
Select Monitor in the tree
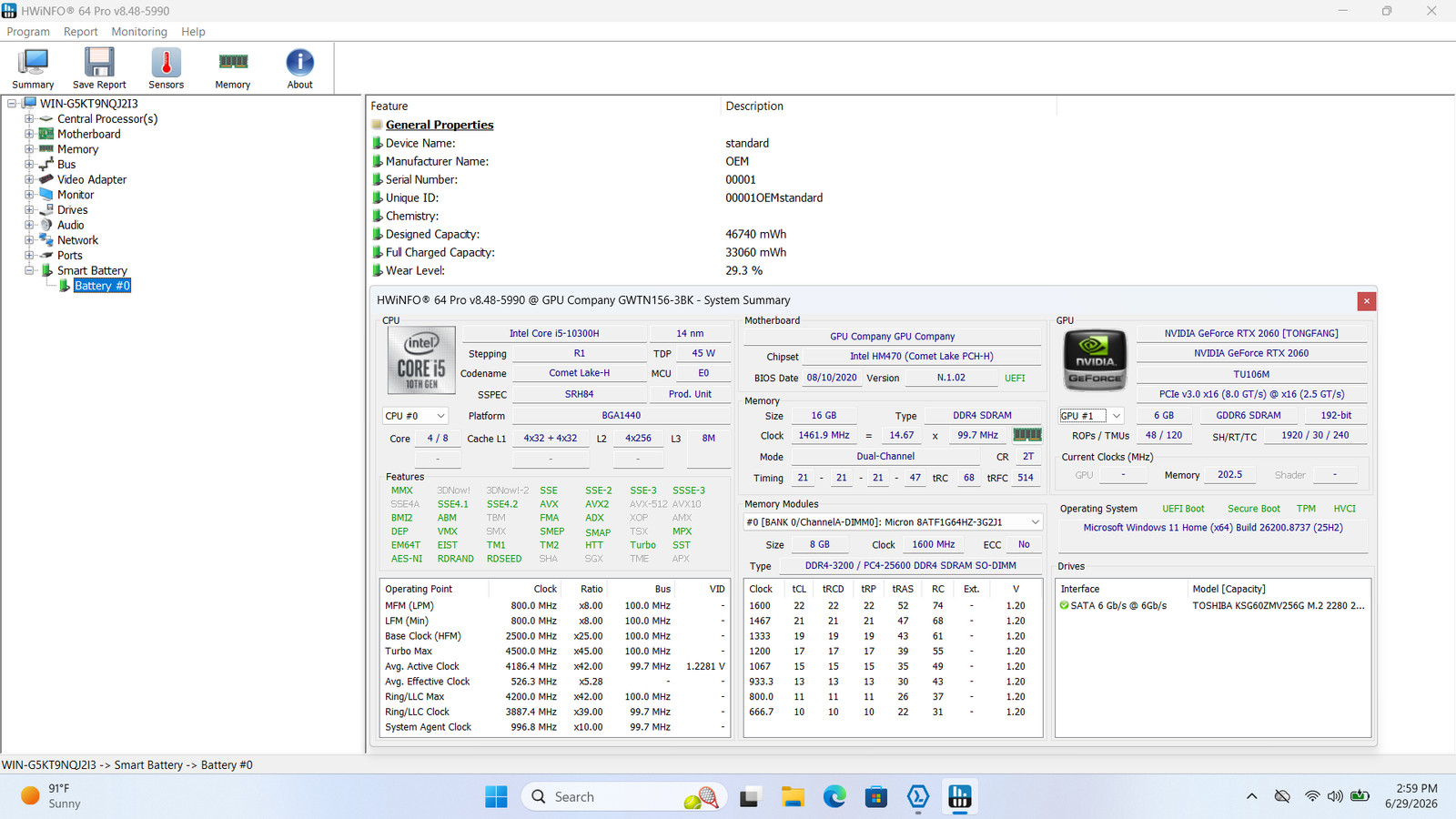(76, 195)
